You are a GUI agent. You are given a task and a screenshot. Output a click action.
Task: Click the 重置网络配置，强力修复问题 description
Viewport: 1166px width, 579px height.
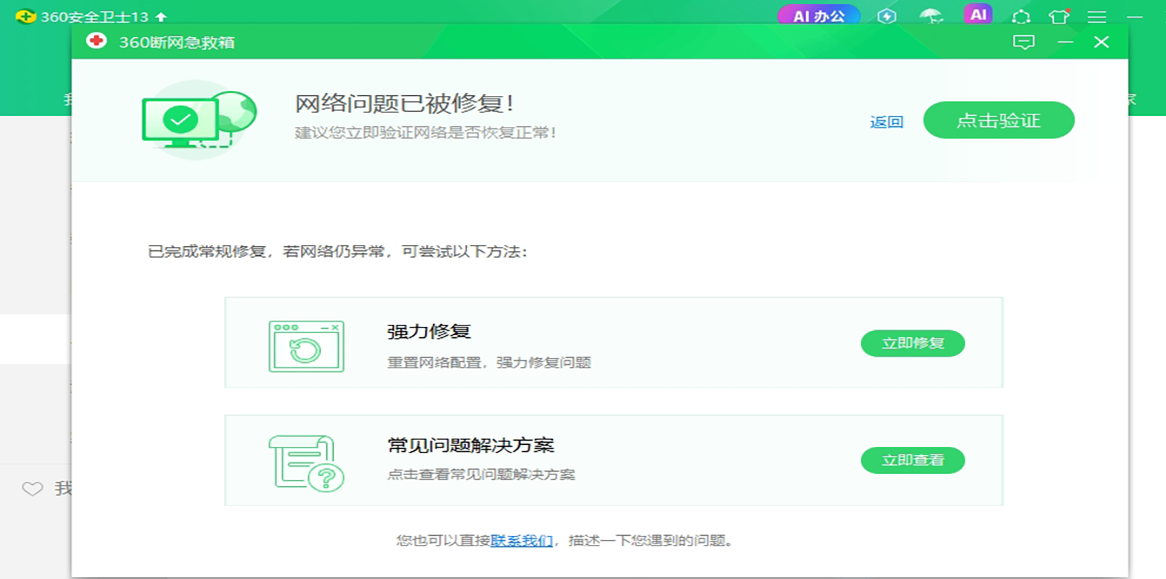pyautogui.click(x=489, y=363)
